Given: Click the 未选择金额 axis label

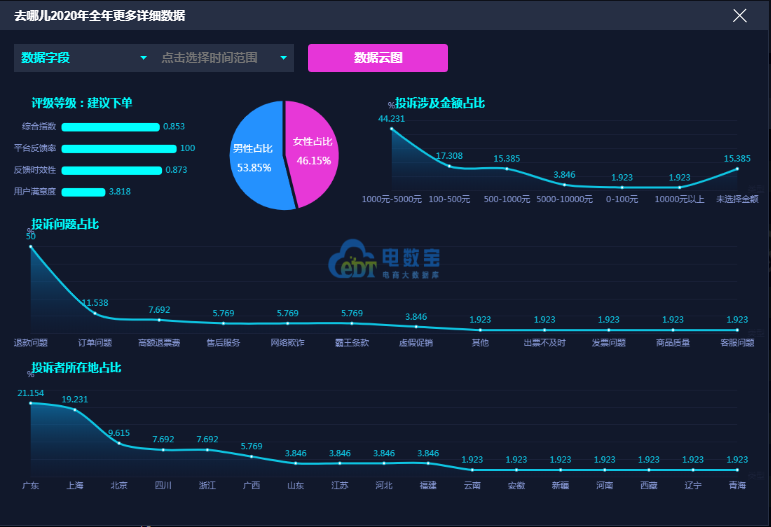Looking at the screenshot, I should 737,199.
